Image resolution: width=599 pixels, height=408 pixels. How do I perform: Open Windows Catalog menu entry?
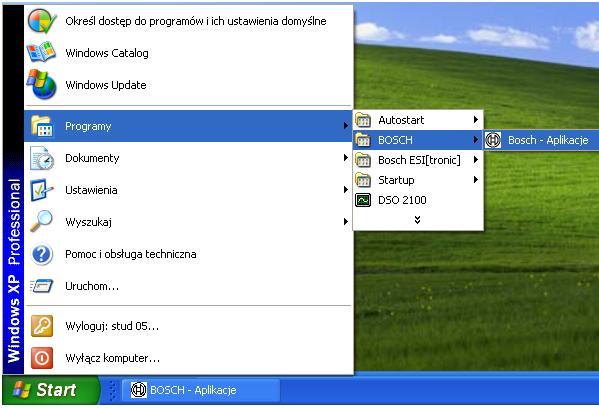tap(188, 53)
